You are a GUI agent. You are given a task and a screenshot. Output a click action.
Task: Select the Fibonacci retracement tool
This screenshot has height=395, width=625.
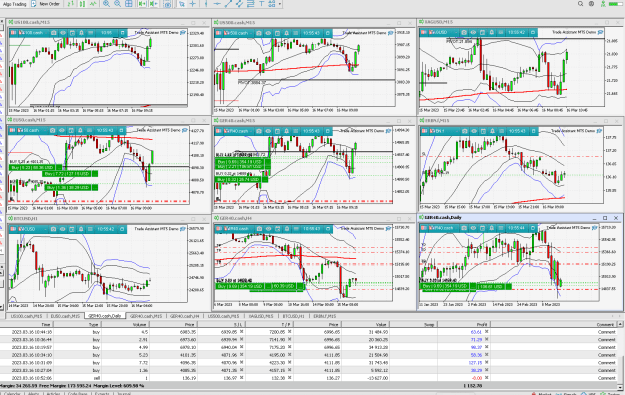click(250, 4)
